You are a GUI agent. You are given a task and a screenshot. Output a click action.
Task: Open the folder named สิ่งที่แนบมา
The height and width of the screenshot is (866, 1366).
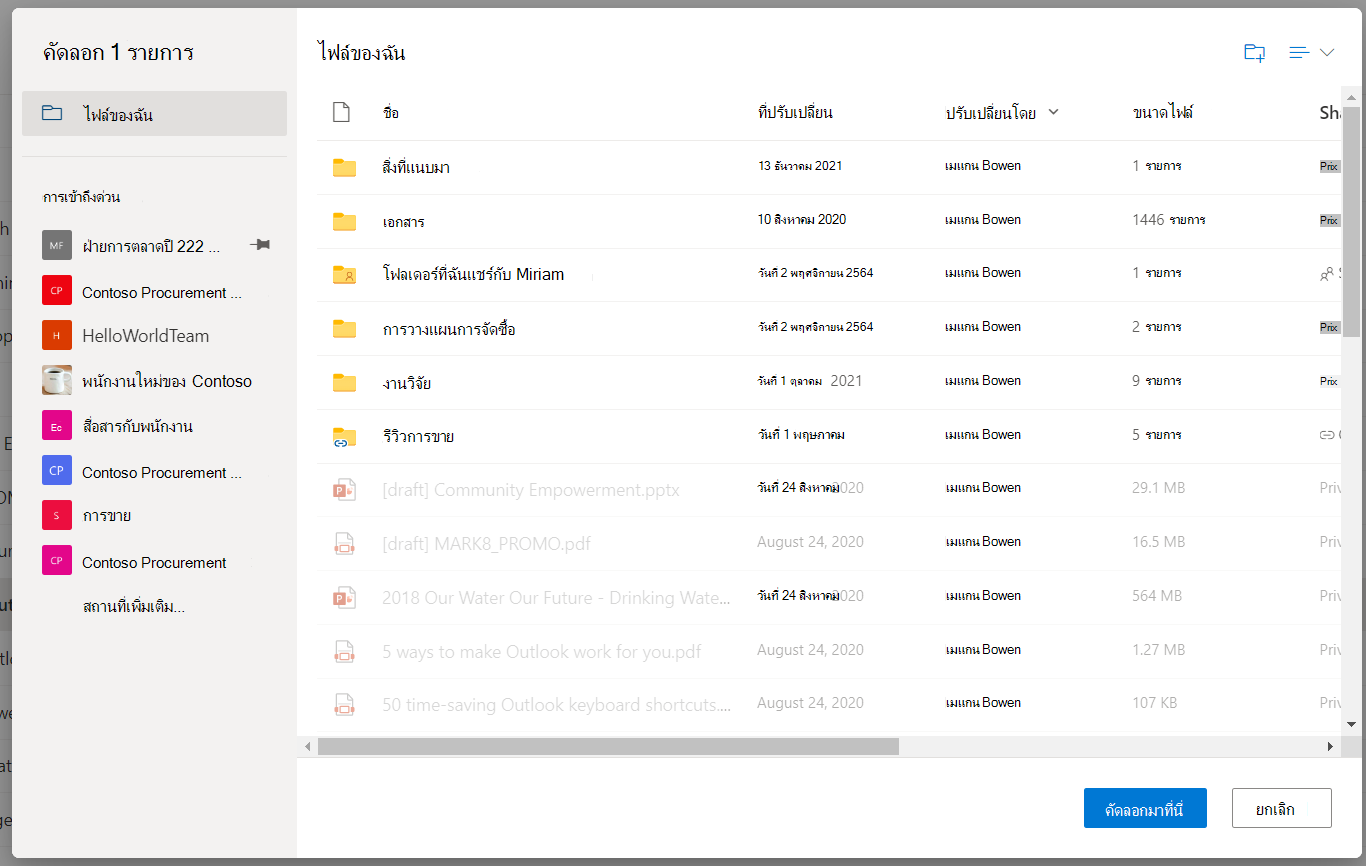point(416,167)
